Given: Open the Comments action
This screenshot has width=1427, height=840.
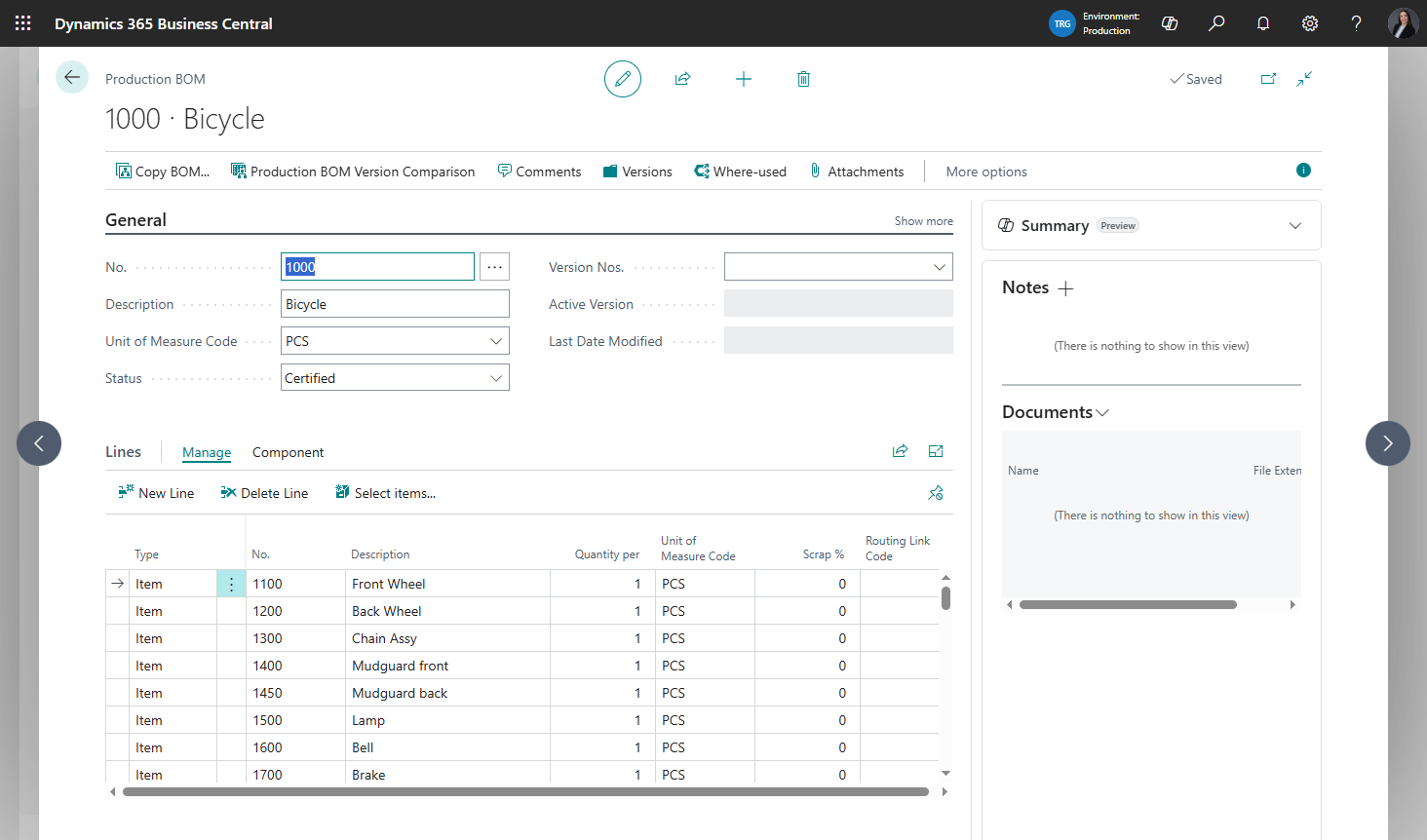Looking at the screenshot, I should coord(539,172).
